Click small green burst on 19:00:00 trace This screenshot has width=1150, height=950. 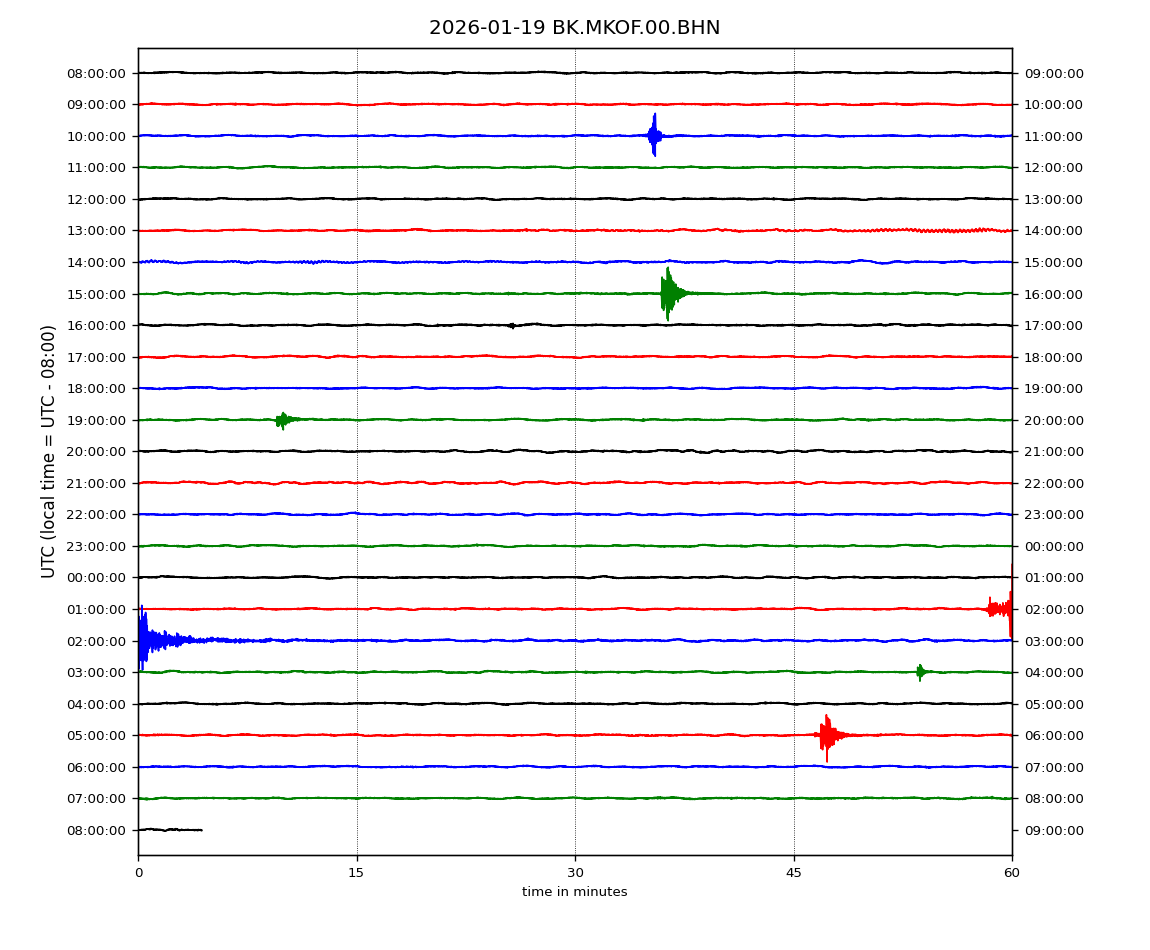pyautogui.click(x=283, y=420)
